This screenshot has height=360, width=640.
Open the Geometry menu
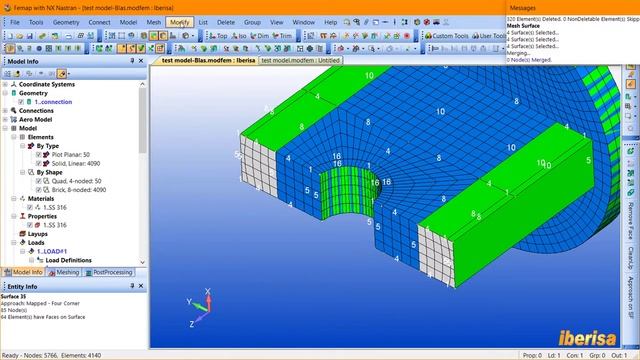coord(66,22)
